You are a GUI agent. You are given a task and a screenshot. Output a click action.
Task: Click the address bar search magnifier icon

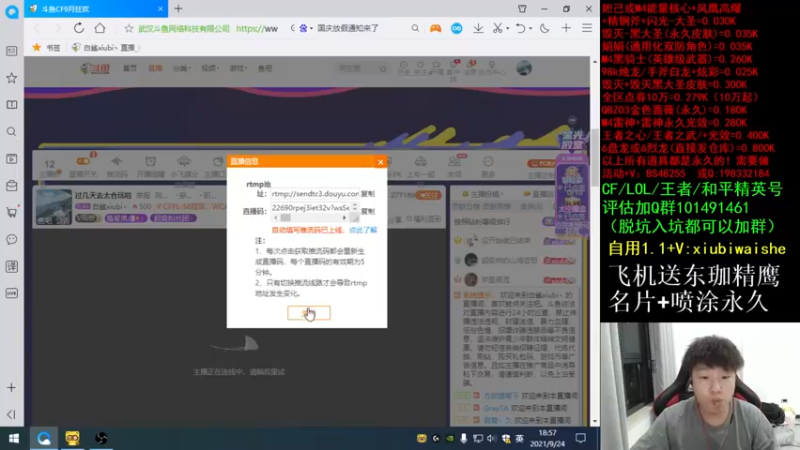(x=415, y=29)
